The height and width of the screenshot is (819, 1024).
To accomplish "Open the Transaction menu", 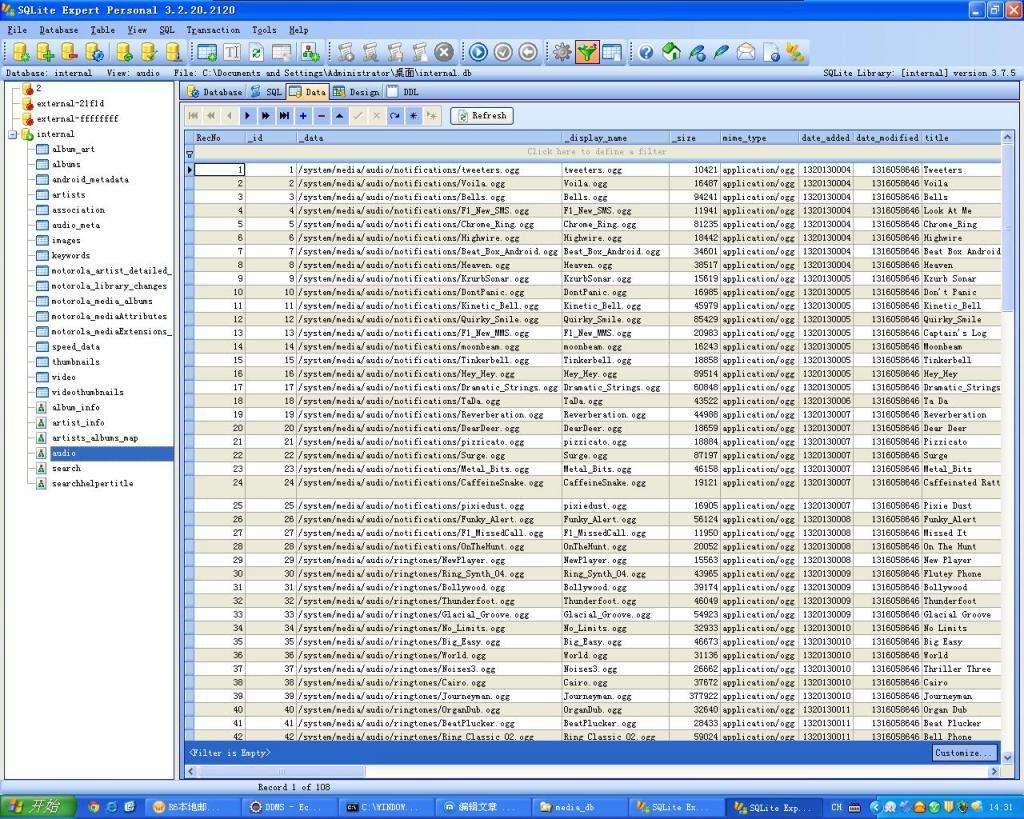I will pos(213,30).
